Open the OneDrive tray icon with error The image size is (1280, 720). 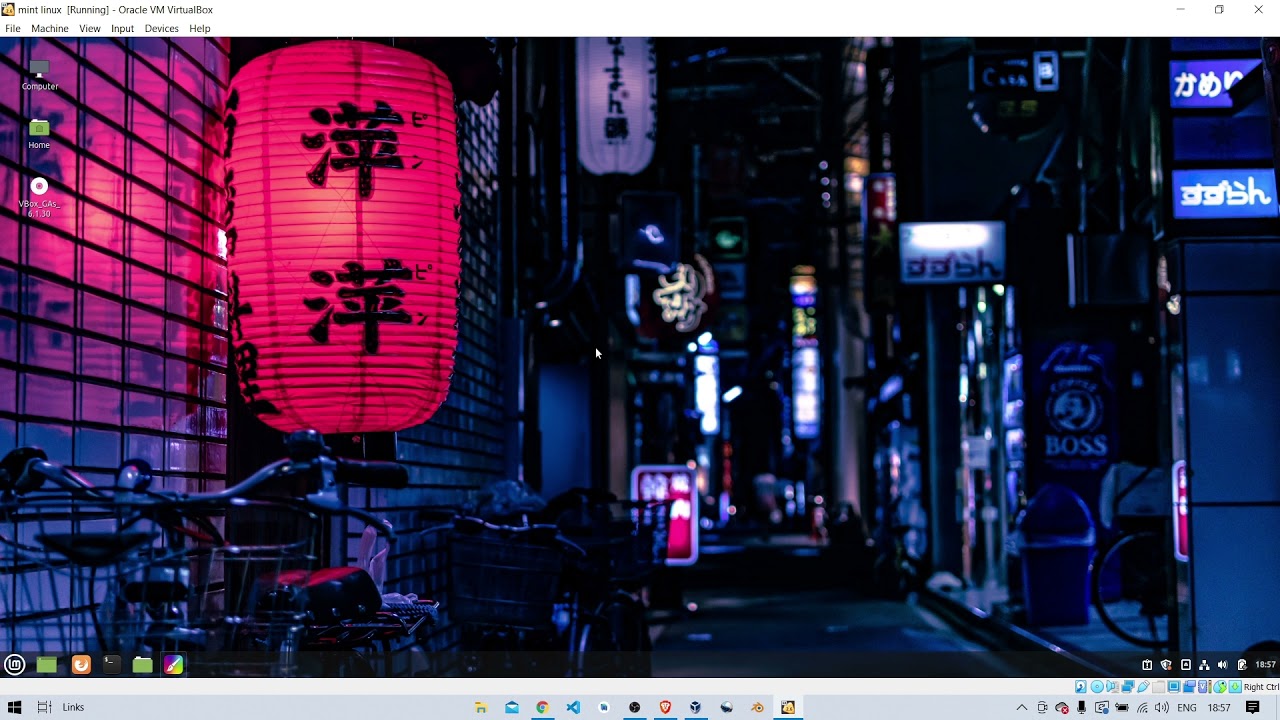[1062, 707]
